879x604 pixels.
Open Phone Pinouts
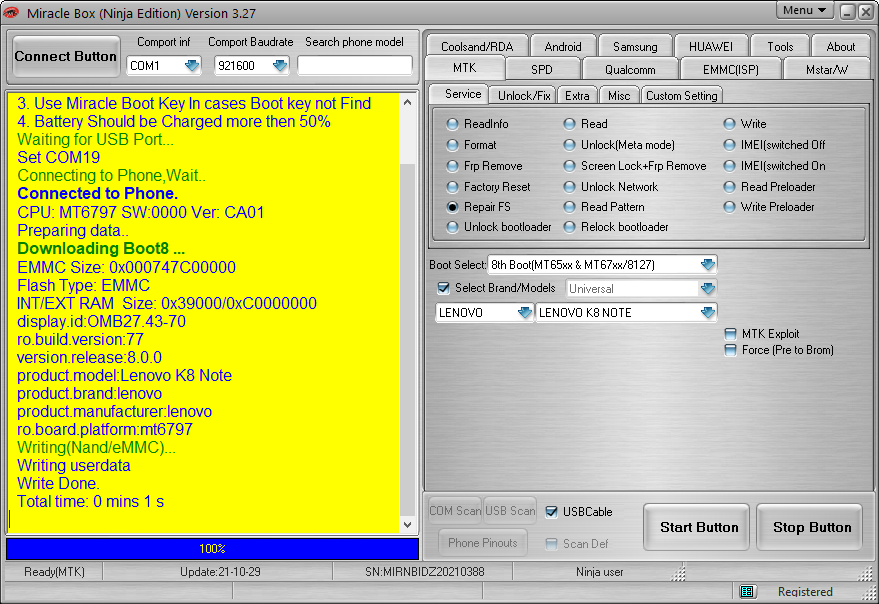[x=483, y=542]
